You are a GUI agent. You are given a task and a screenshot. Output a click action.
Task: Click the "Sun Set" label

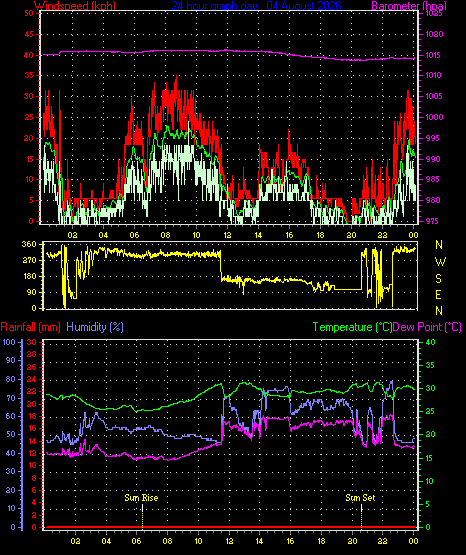(360, 498)
